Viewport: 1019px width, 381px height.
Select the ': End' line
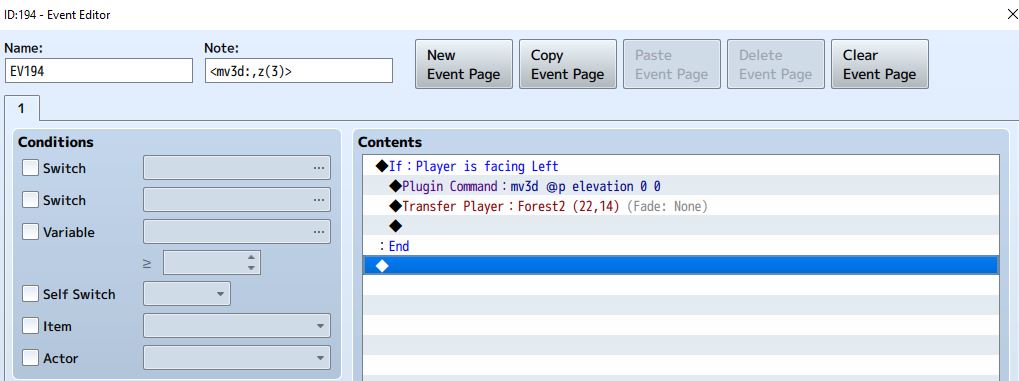coord(680,246)
